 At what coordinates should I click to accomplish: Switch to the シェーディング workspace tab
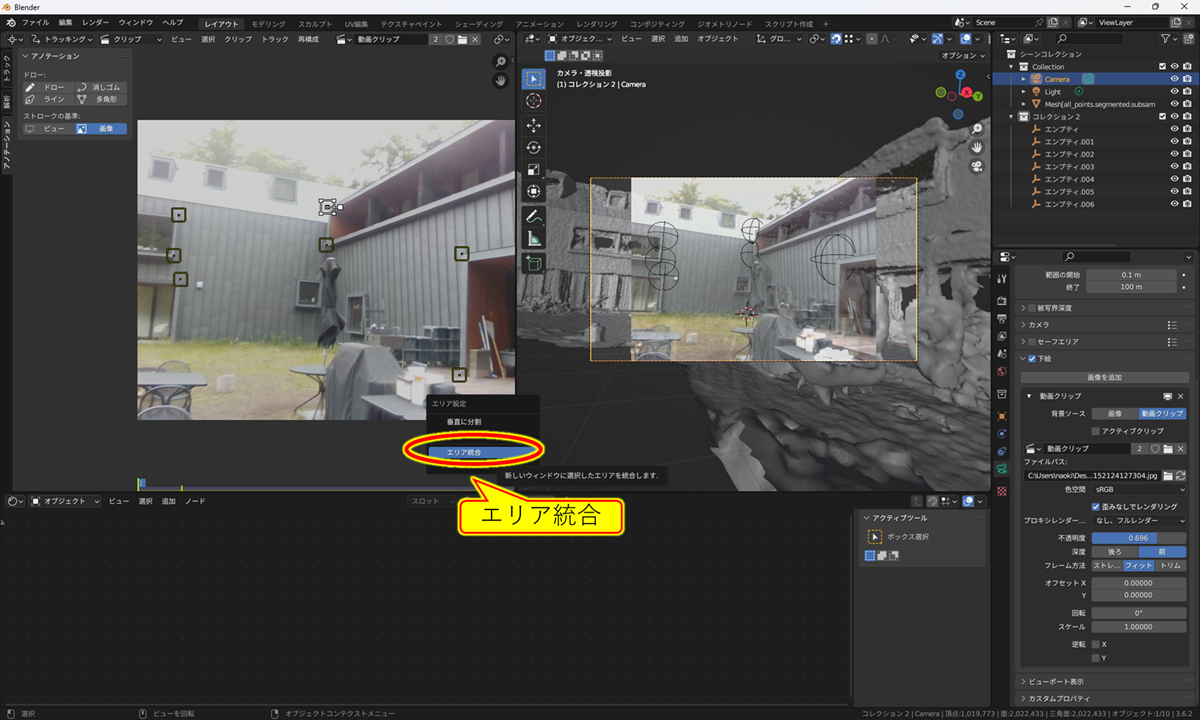480,23
